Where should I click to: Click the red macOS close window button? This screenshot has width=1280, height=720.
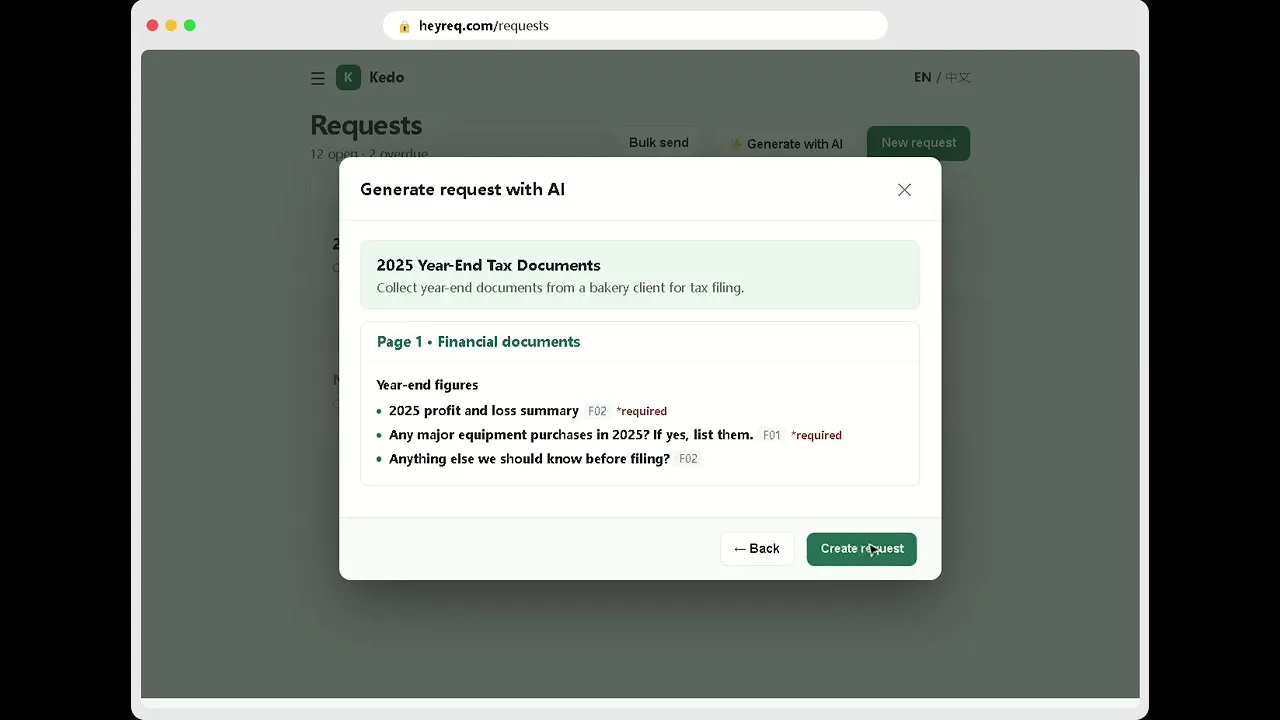point(152,25)
